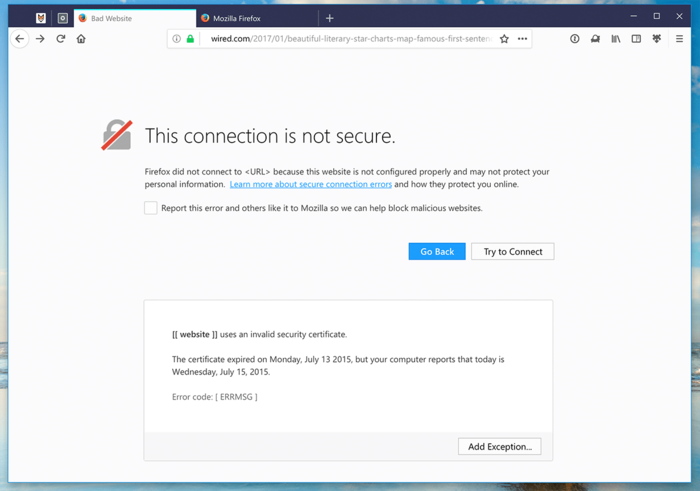Open the Firefox hamburger menu
Screen dimensions: 700x491
(679, 39)
